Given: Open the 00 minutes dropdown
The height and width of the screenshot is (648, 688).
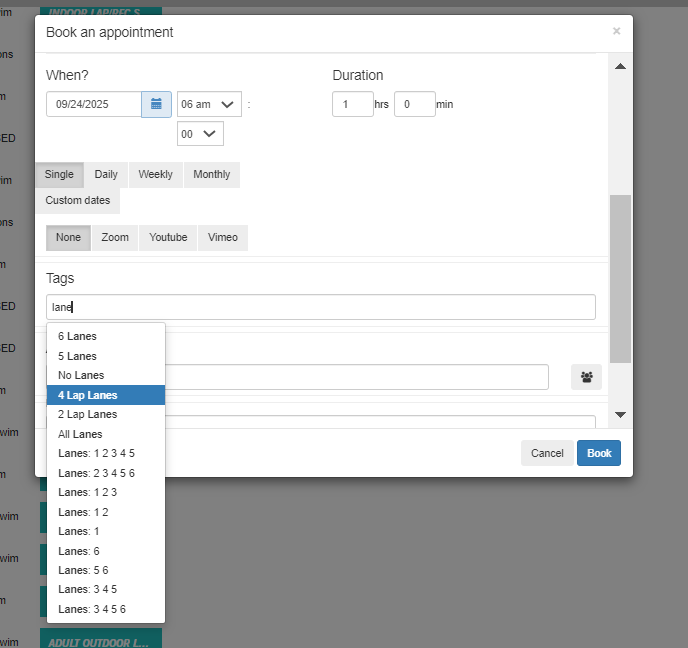Looking at the screenshot, I should point(201,134).
